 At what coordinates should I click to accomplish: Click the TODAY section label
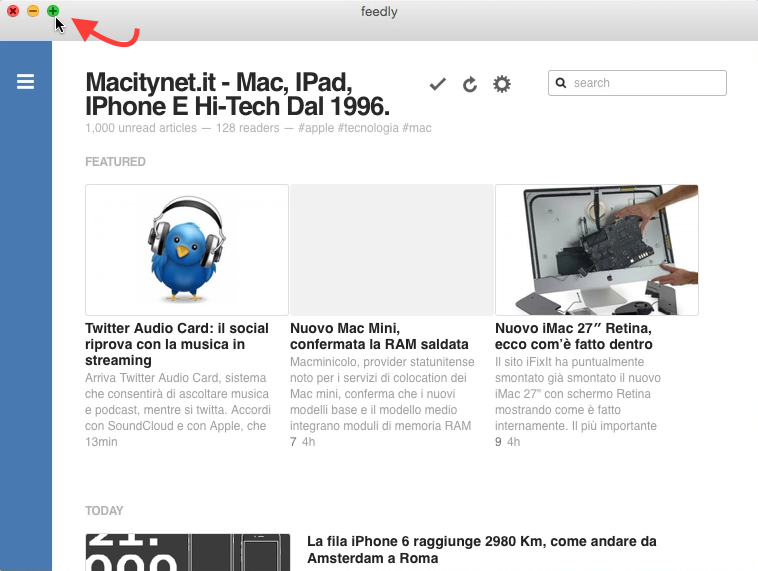tap(104, 511)
